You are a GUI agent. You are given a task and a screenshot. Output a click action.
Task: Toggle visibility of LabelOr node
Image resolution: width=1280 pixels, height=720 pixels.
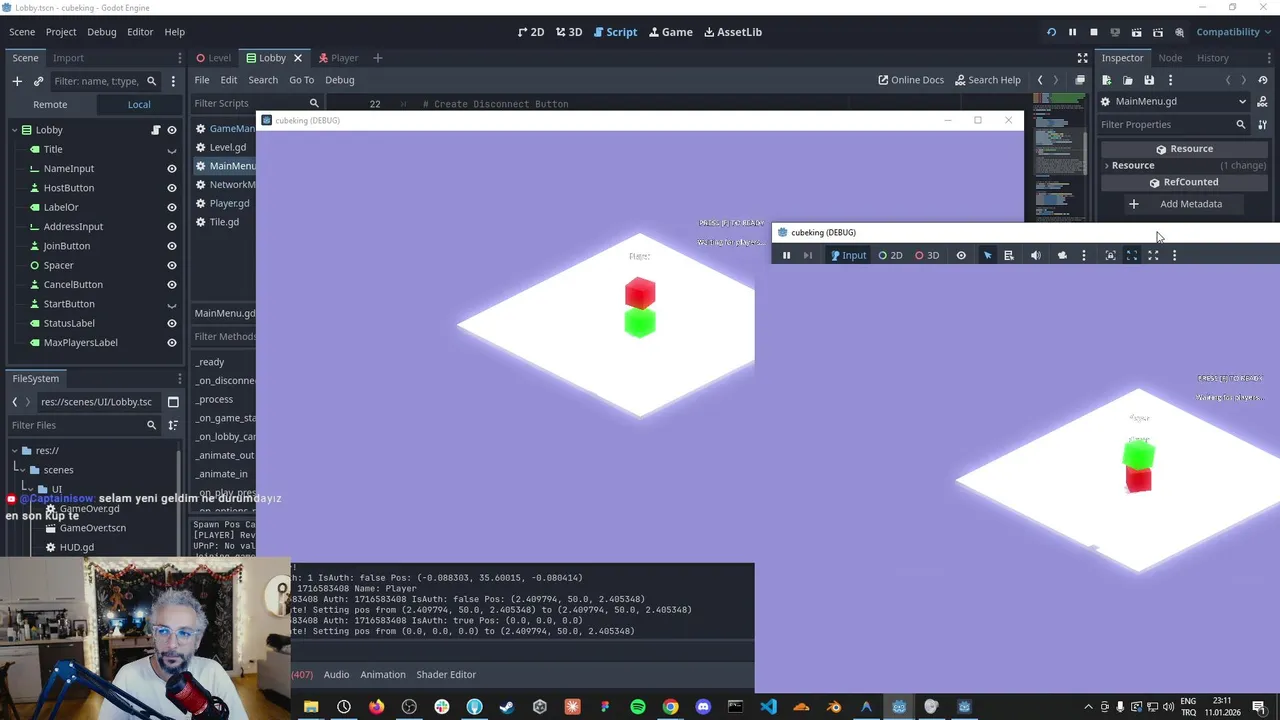coord(172,207)
